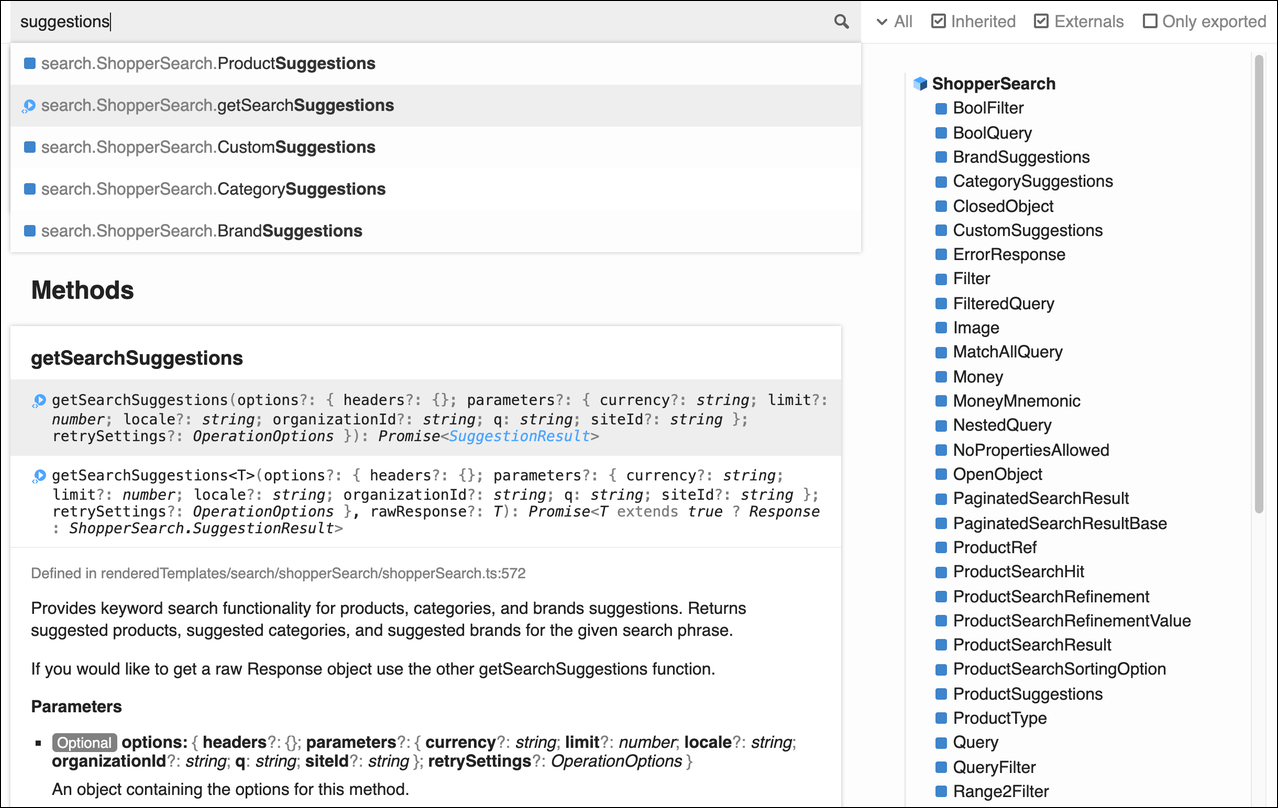
Task: Open CustomSuggestions in the sidebar
Action: click(1028, 230)
